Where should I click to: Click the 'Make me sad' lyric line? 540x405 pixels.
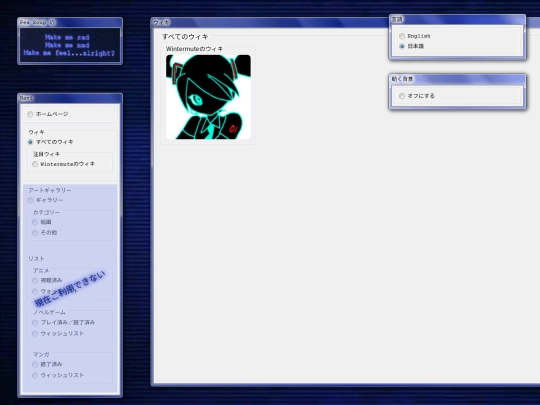tap(67, 37)
